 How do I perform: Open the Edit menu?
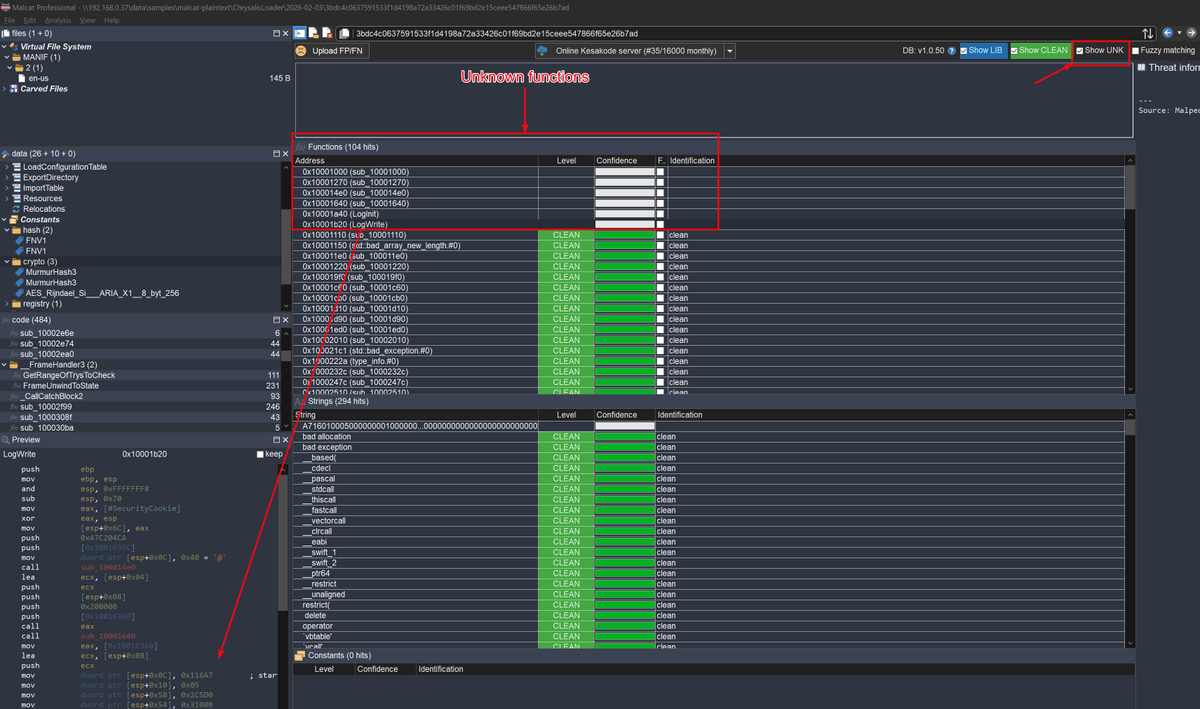click(x=31, y=20)
